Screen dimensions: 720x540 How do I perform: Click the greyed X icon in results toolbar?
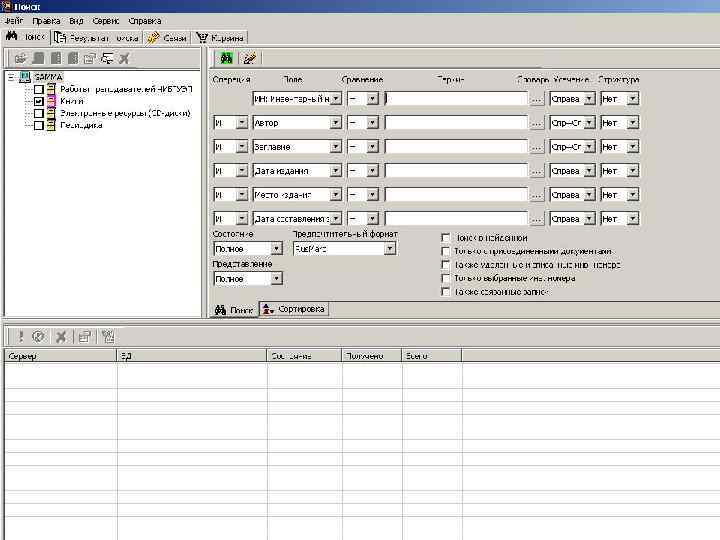pyautogui.click(x=61, y=337)
